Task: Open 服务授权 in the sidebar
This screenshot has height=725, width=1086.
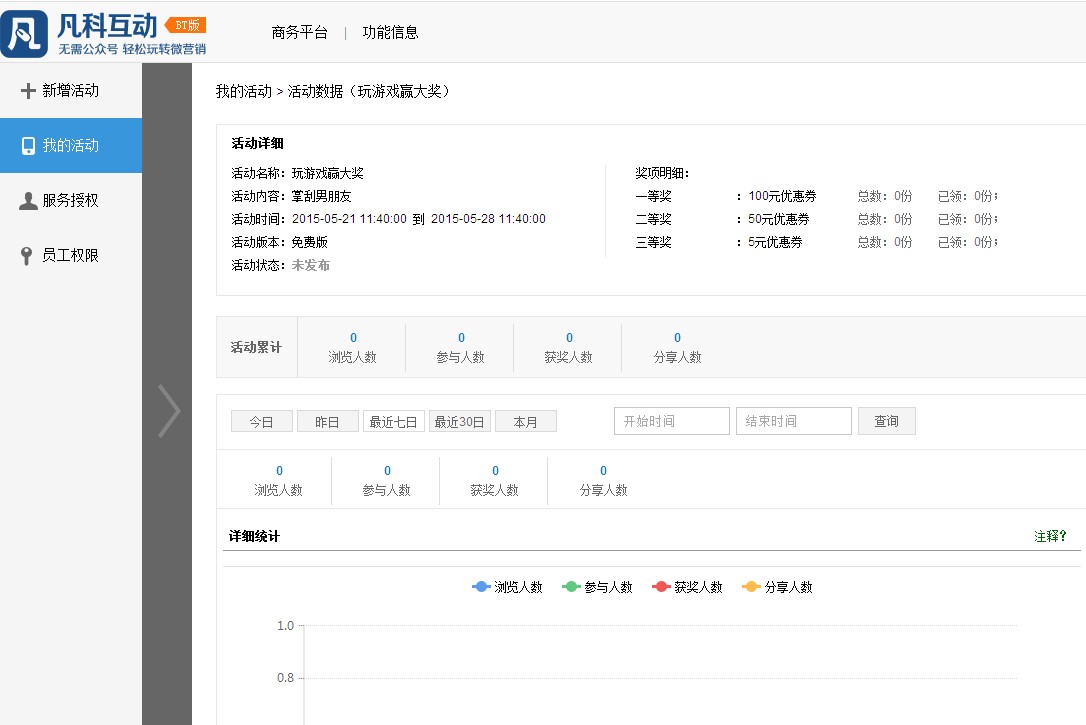Action: [71, 200]
